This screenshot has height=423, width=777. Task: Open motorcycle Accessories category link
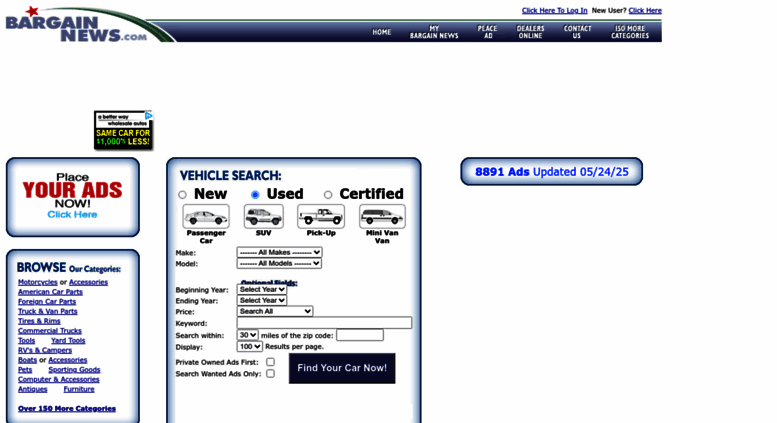click(88, 282)
